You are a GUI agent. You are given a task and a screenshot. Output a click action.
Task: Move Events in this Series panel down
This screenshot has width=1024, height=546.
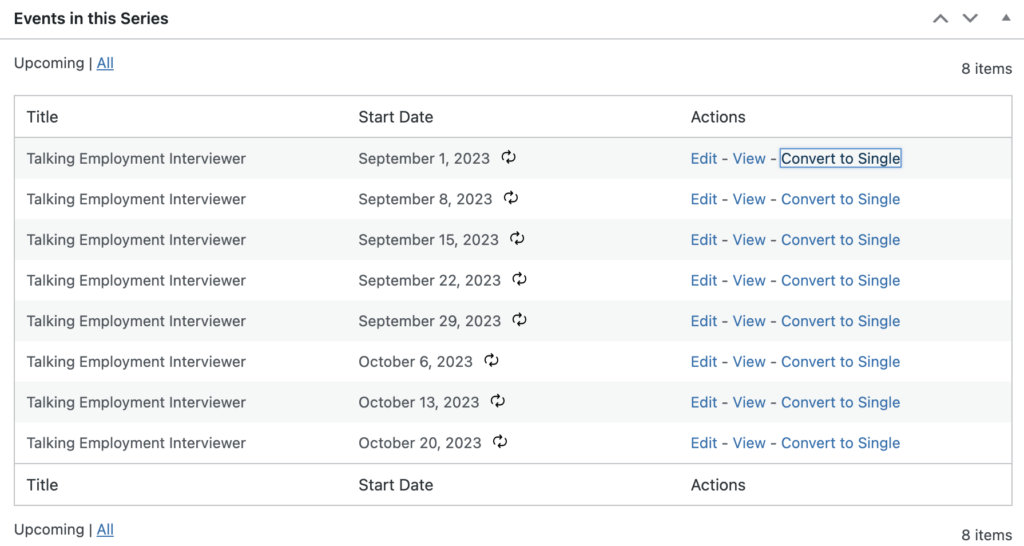tap(970, 18)
